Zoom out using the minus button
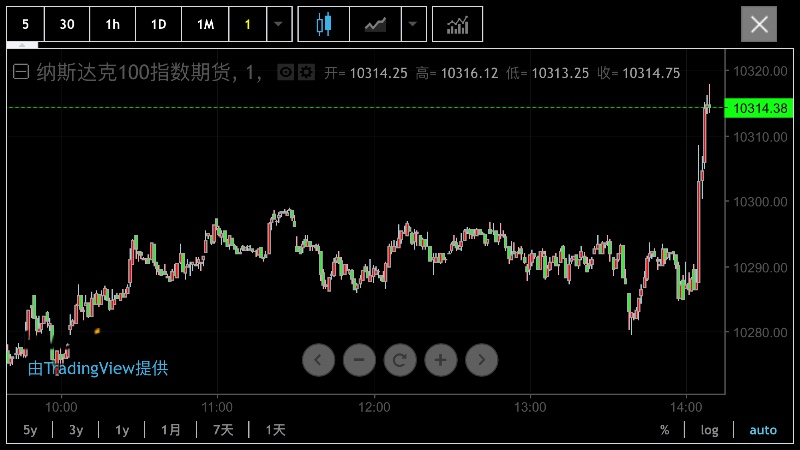Screen dimensions: 800x450 359,360
